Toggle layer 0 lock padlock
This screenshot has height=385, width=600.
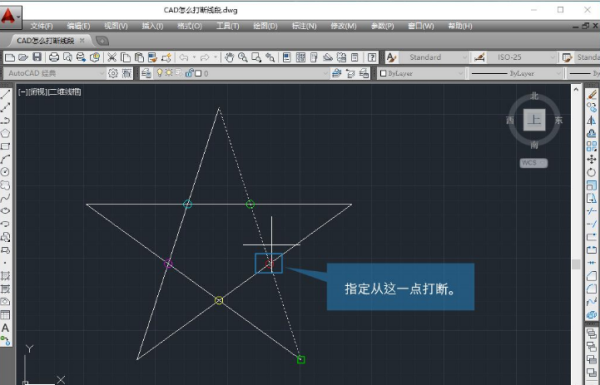pos(189,73)
